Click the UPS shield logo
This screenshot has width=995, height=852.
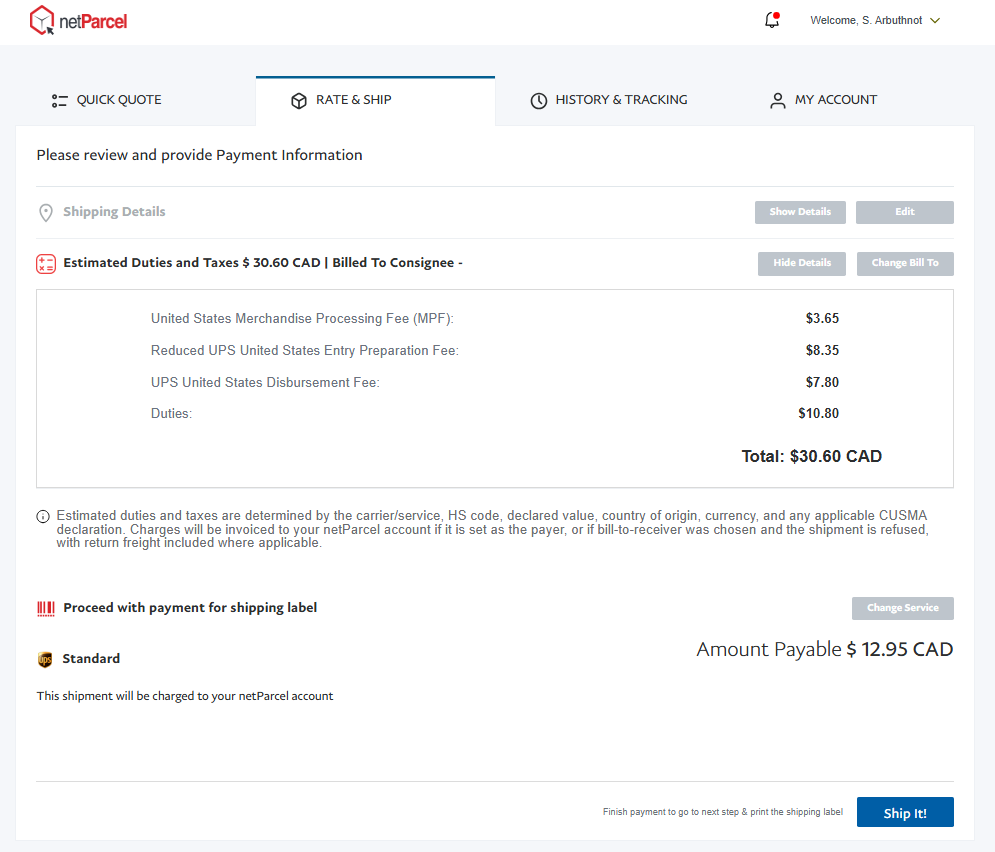(45, 660)
